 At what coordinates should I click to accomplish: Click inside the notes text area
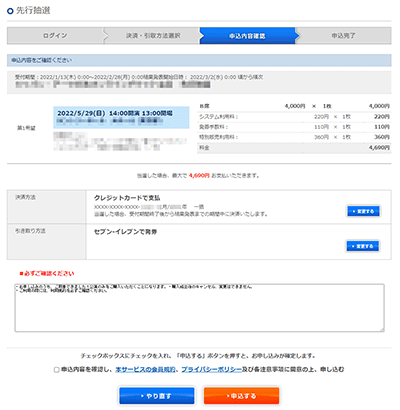tap(199, 308)
